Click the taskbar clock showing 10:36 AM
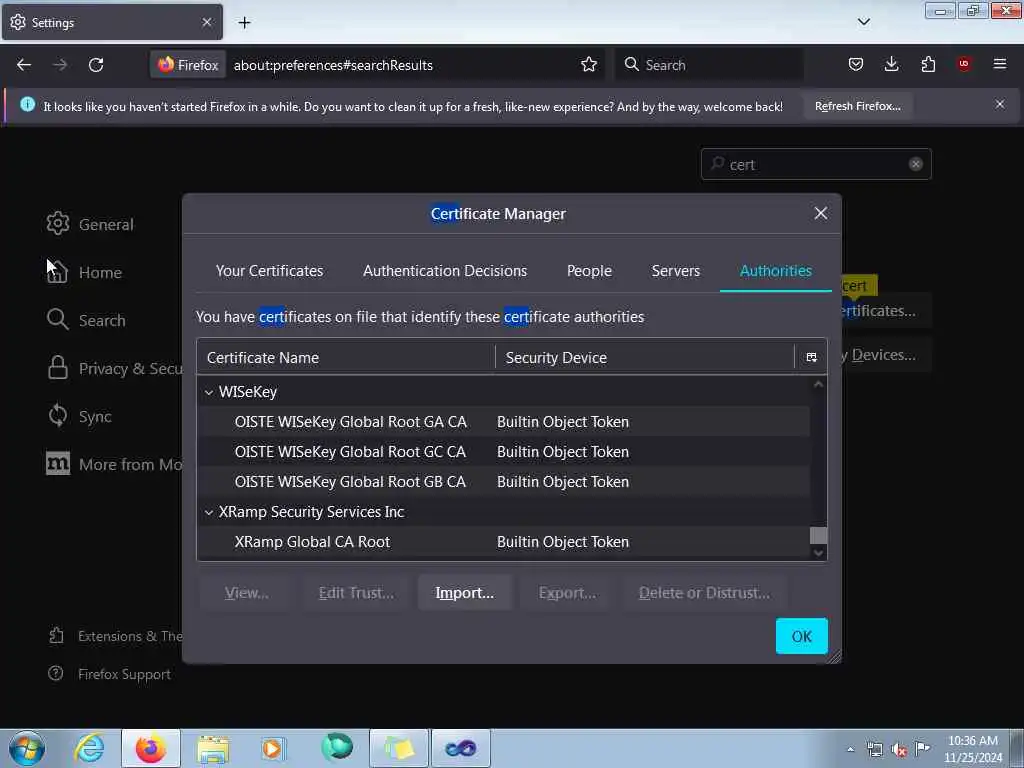 click(x=973, y=749)
